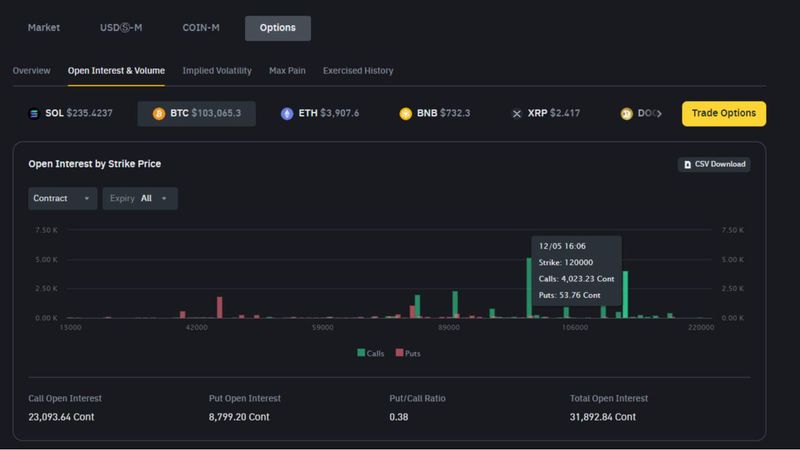Image resolution: width=800 pixels, height=450 pixels.
Task: Click the Put/Call Ratio value 0.38
Action: click(398, 417)
